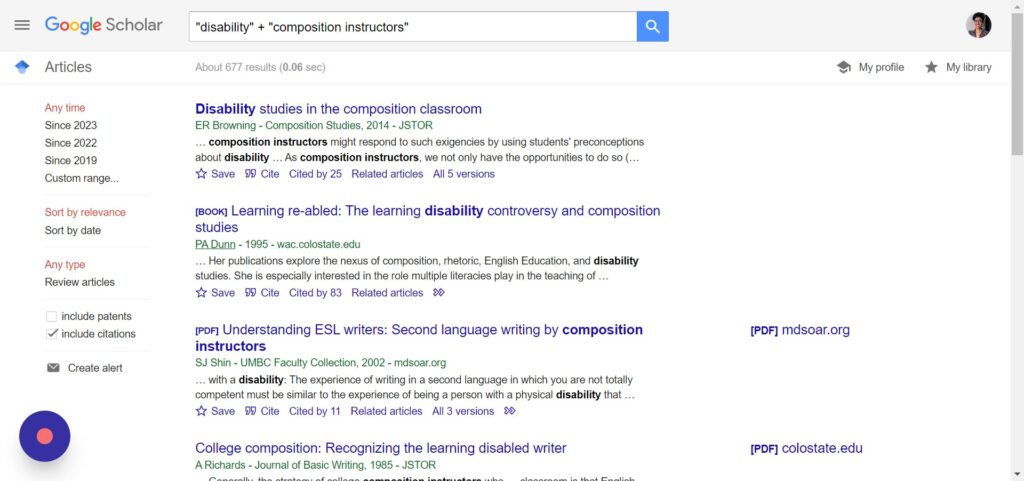1024x481 pixels.
Task: View Cited by 11 for ESL writers article
Action: [x=315, y=411]
